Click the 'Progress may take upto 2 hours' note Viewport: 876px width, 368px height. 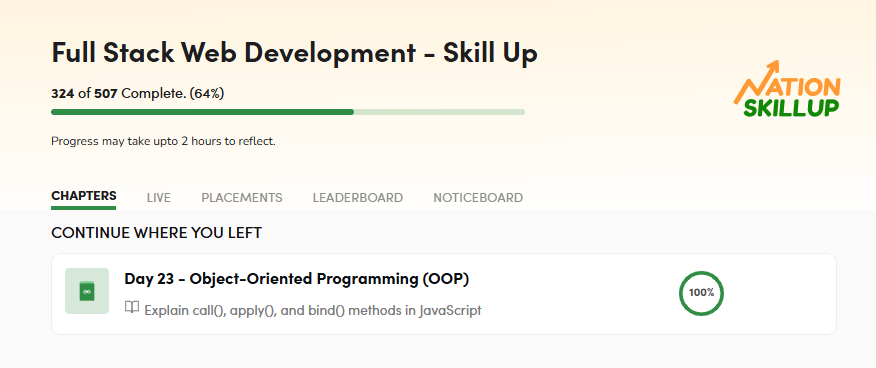point(163,141)
